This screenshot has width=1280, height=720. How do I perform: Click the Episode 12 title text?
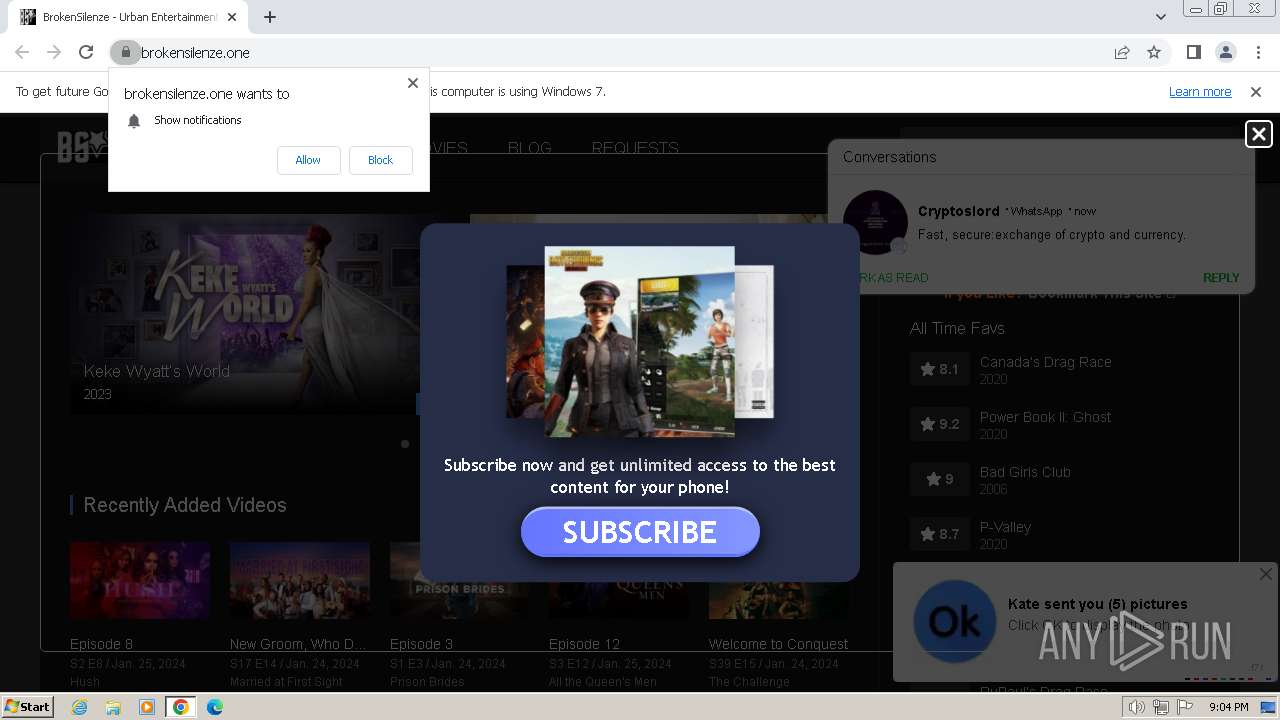[584, 644]
